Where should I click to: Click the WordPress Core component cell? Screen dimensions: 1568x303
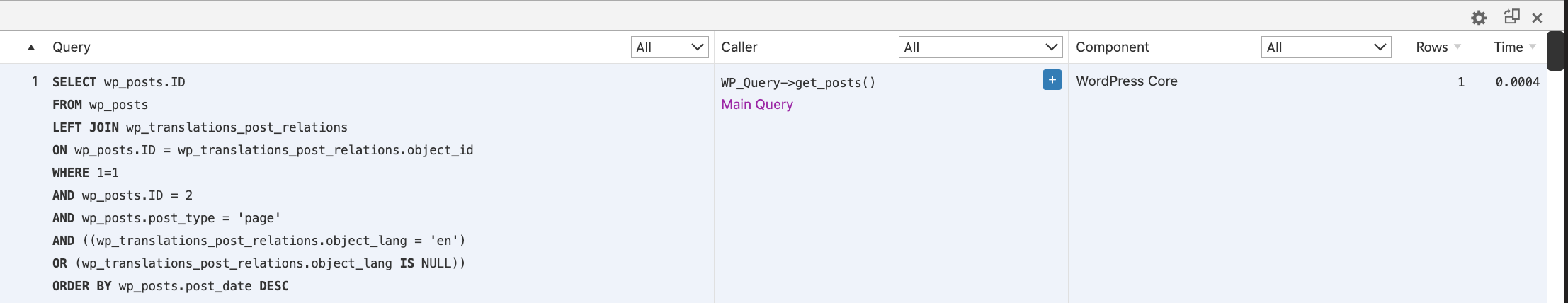point(1126,81)
